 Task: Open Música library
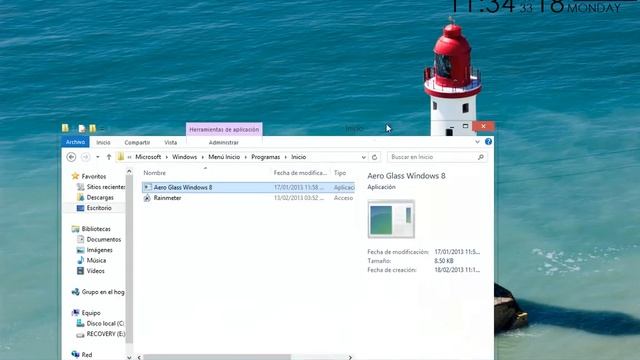[x=96, y=260]
